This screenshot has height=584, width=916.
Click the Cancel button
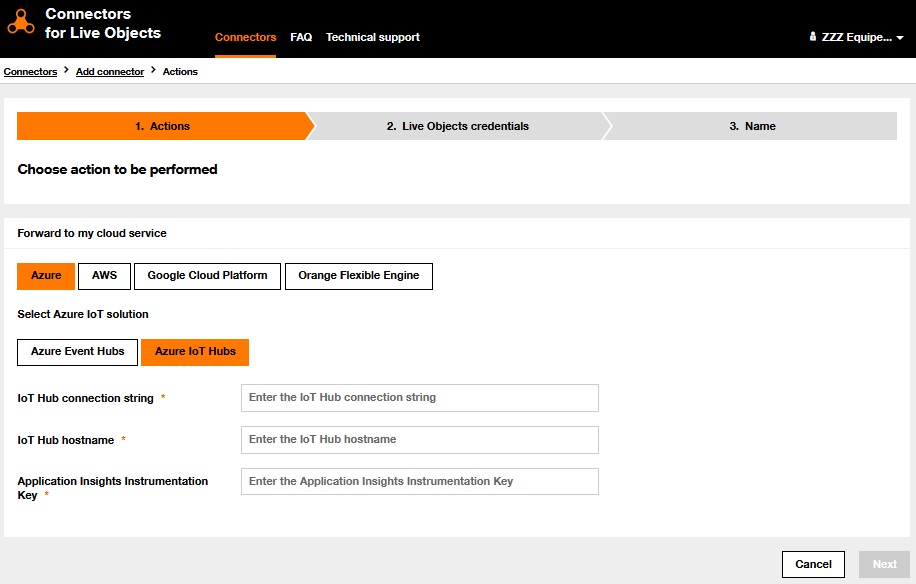coord(813,564)
